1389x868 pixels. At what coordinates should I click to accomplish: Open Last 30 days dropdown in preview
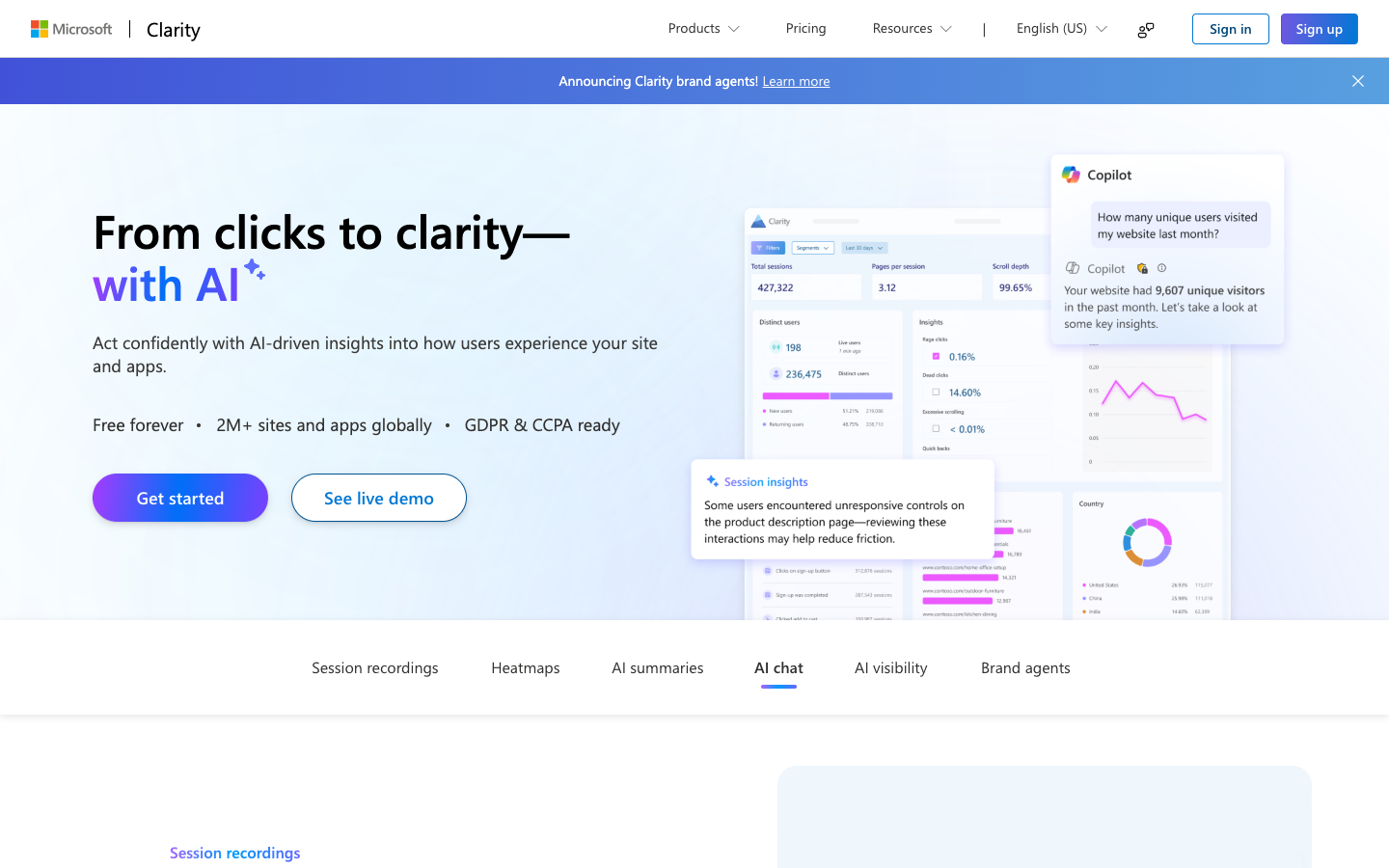[x=863, y=248]
